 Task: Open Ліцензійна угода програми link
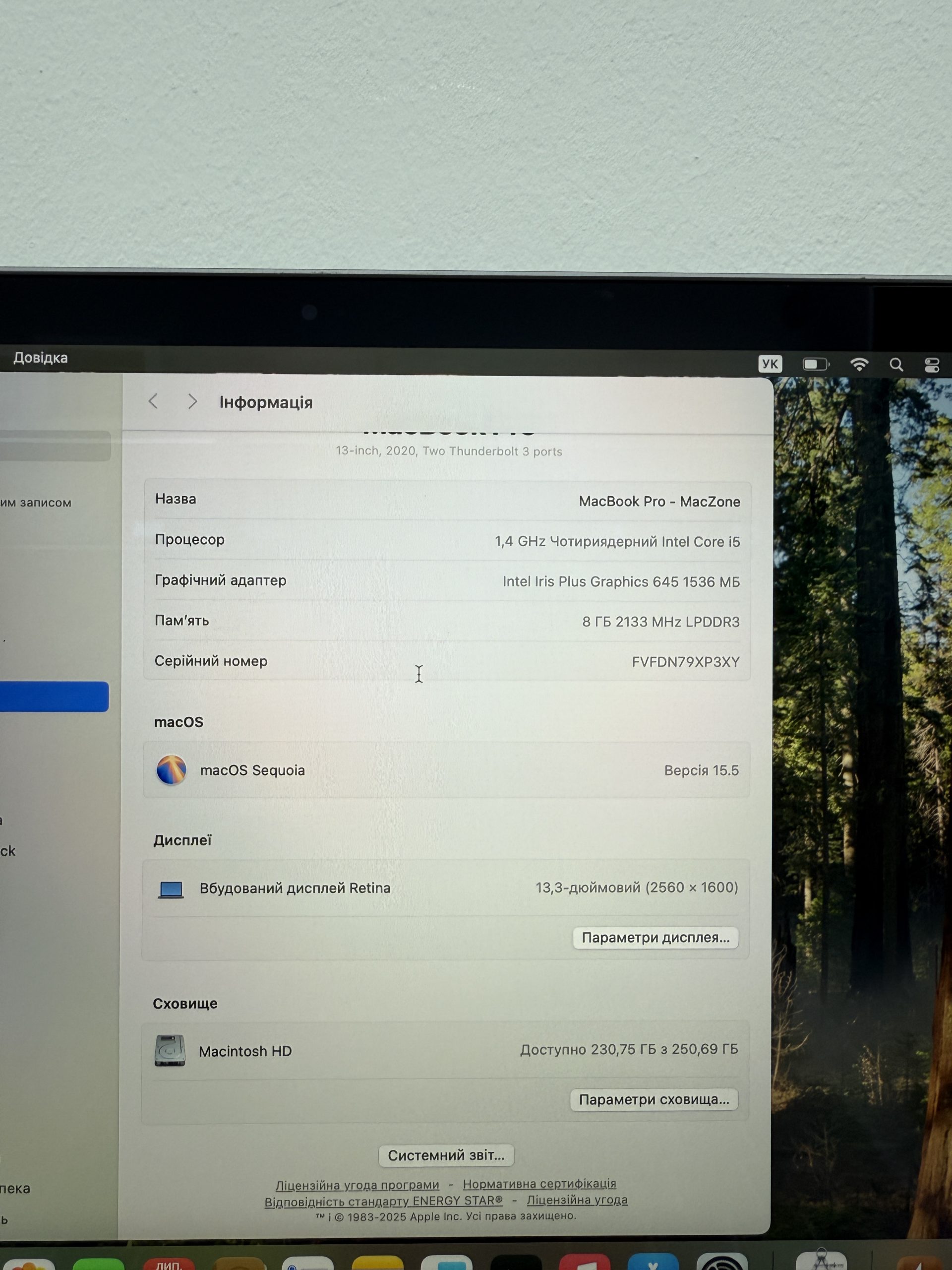pyautogui.click(x=357, y=1185)
